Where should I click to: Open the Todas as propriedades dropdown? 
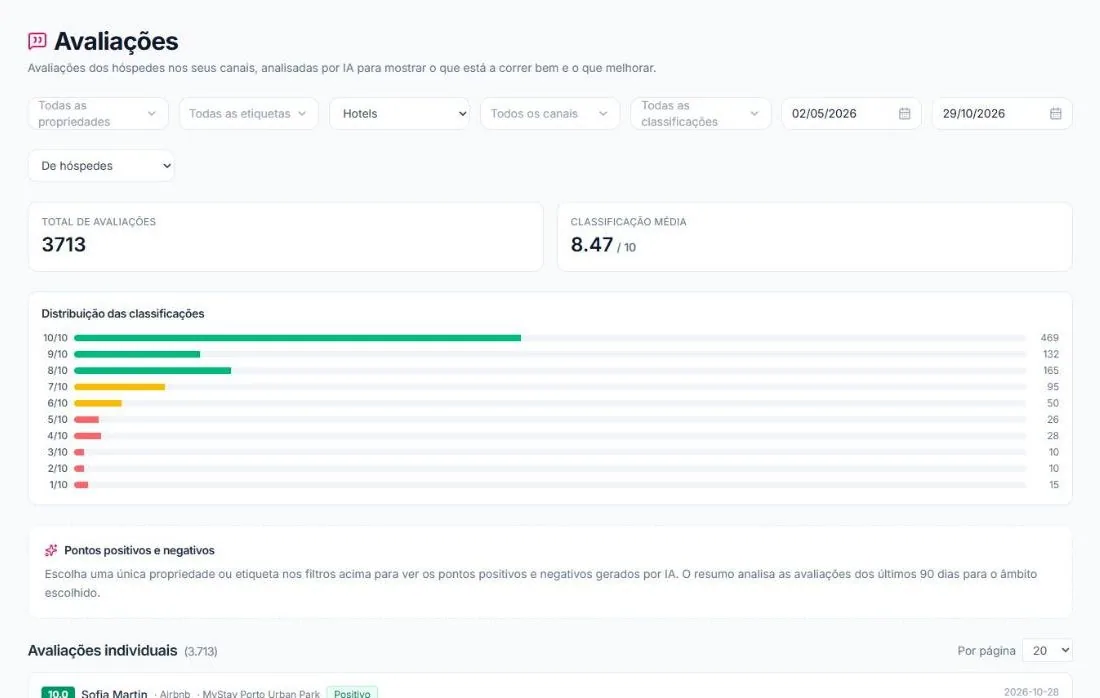98,114
